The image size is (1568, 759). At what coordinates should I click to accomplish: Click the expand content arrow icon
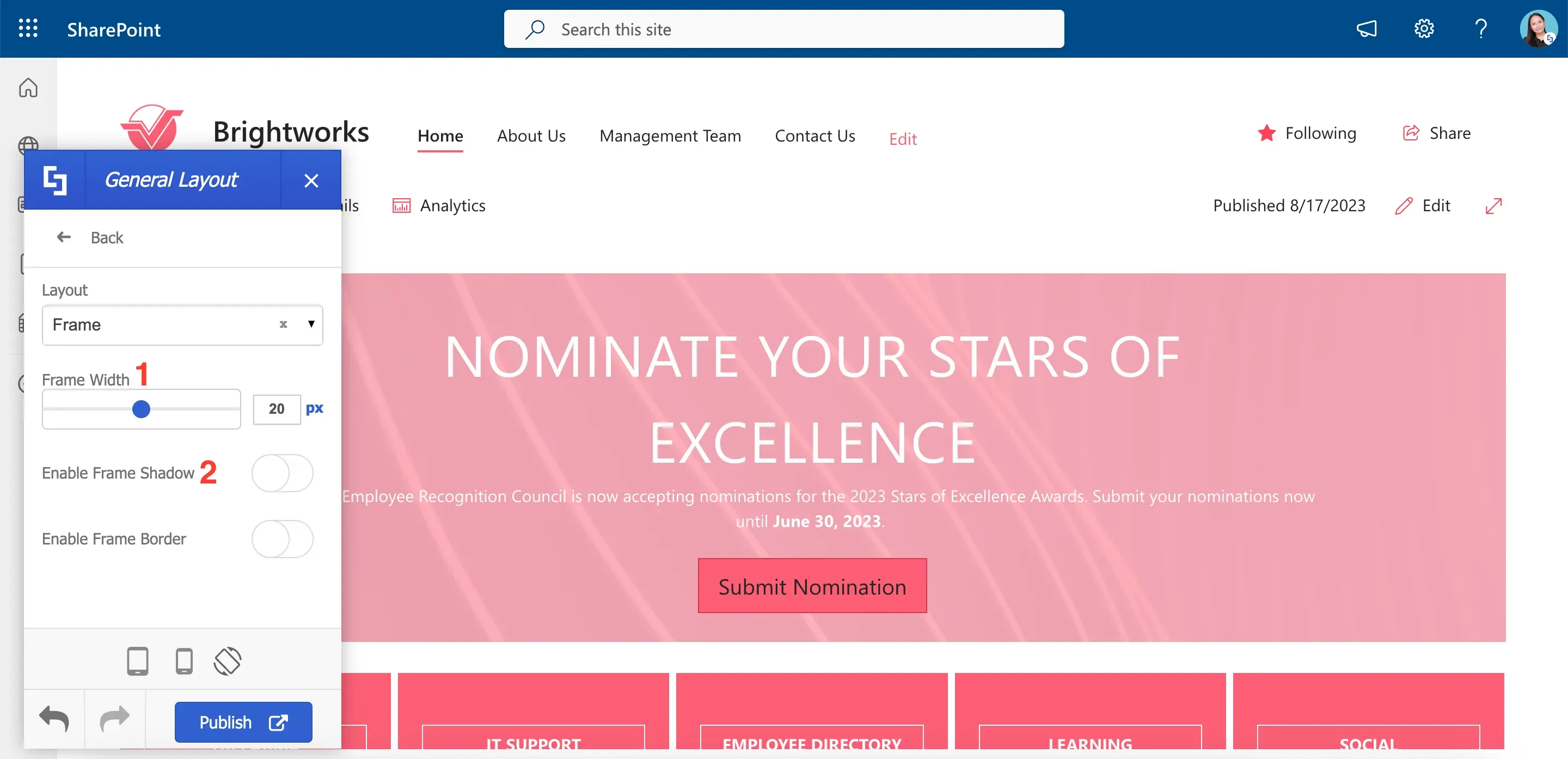pos(1494,206)
